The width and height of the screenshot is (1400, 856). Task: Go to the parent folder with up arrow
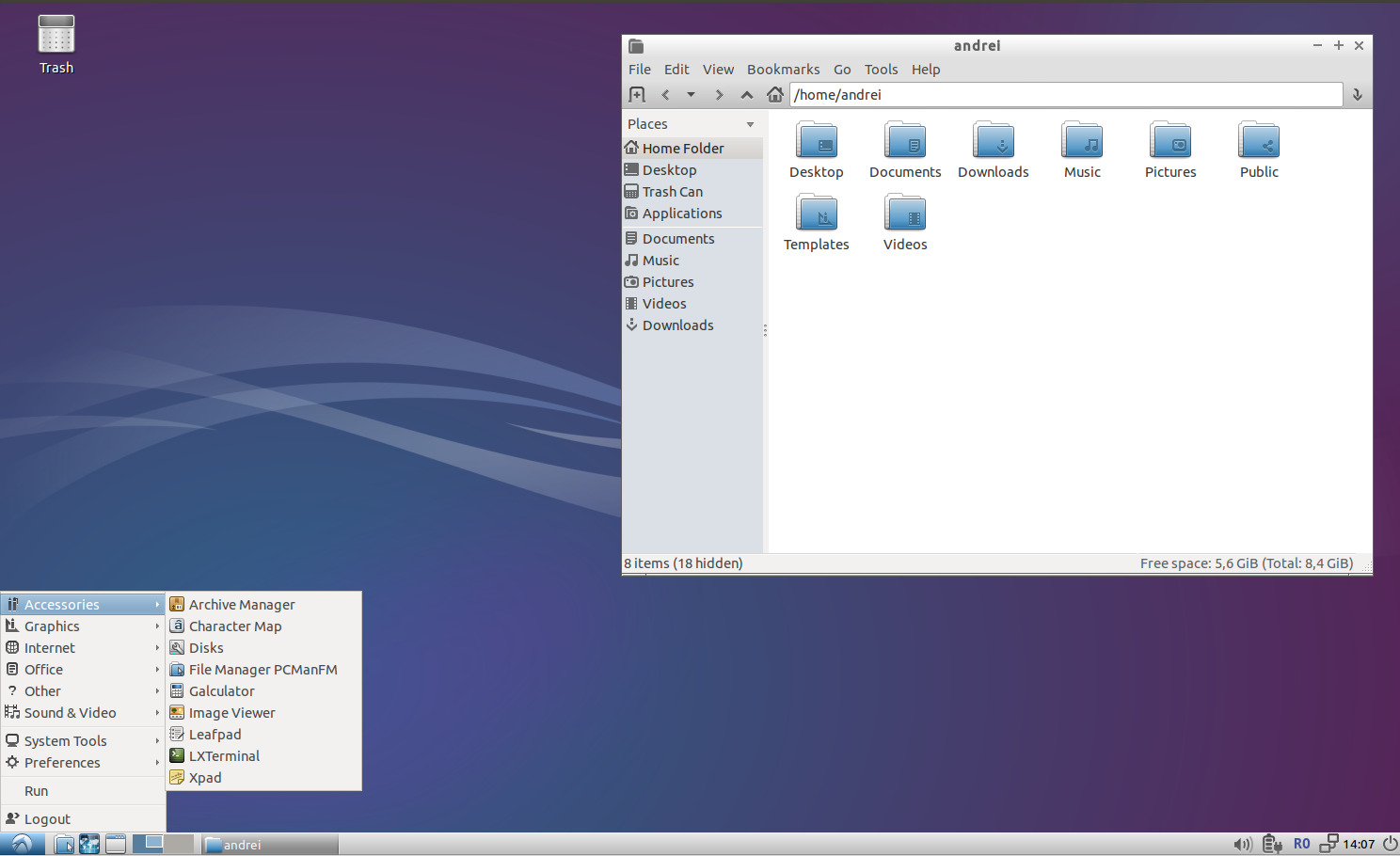[747, 94]
